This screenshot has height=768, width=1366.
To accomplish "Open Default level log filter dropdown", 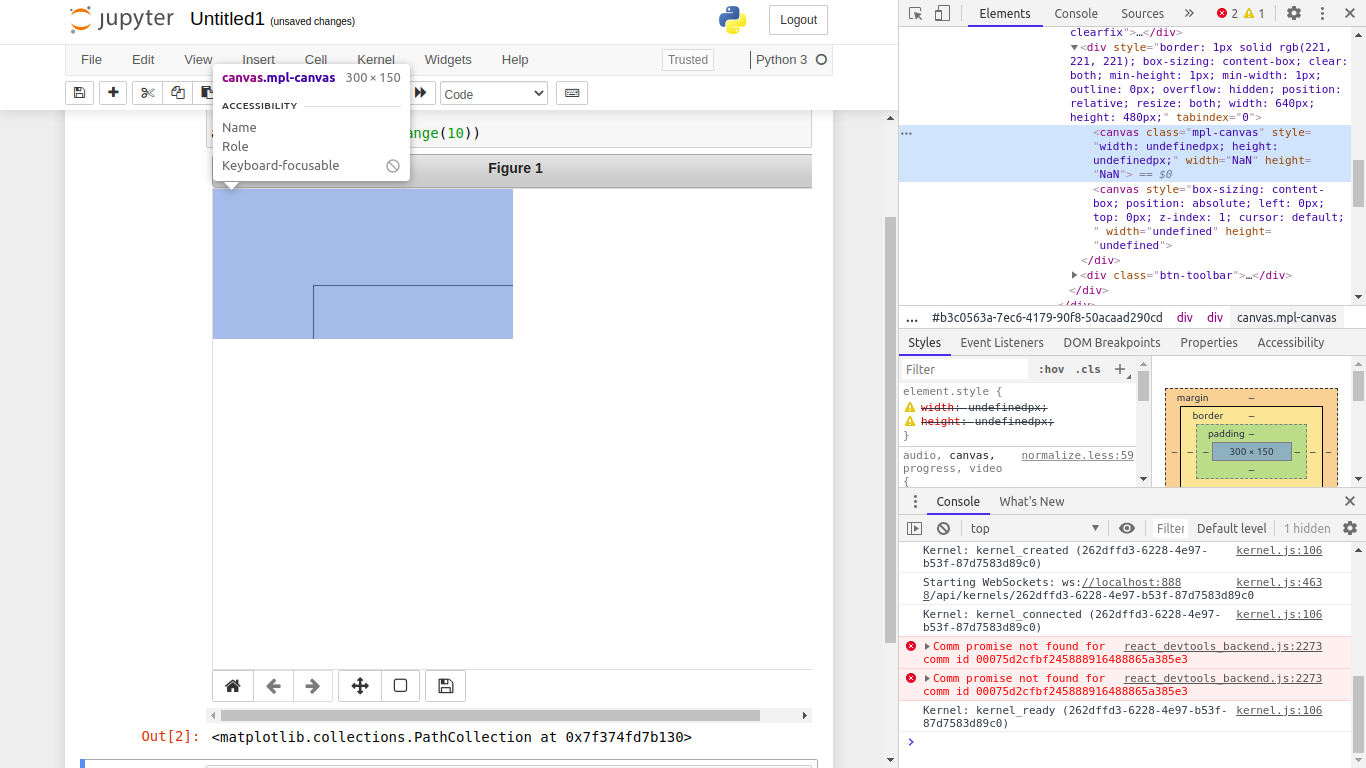I will point(1231,528).
